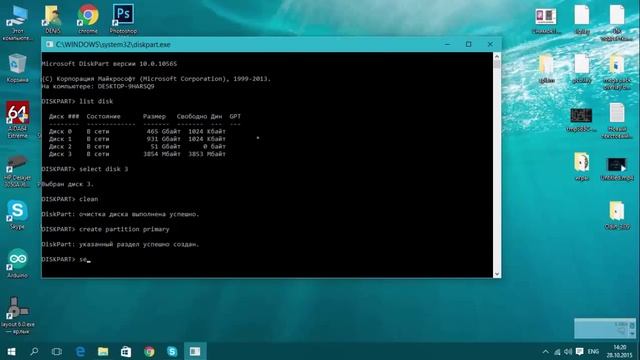Open the Новый текстовый document icon
Viewport: 640px width, 360px height.
(617, 121)
